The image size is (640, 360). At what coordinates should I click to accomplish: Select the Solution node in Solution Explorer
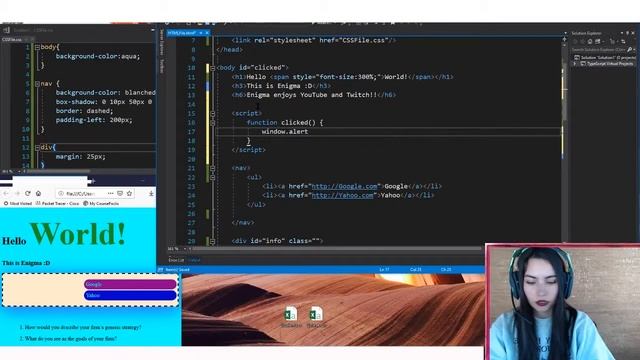[x=605, y=58]
